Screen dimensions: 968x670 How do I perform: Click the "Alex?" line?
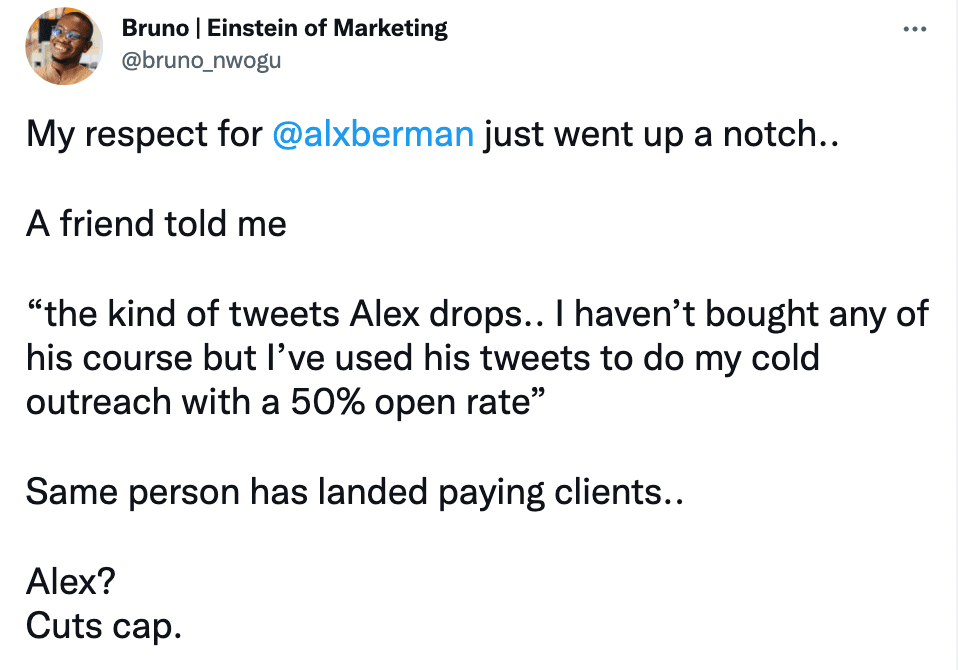coord(71,581)
